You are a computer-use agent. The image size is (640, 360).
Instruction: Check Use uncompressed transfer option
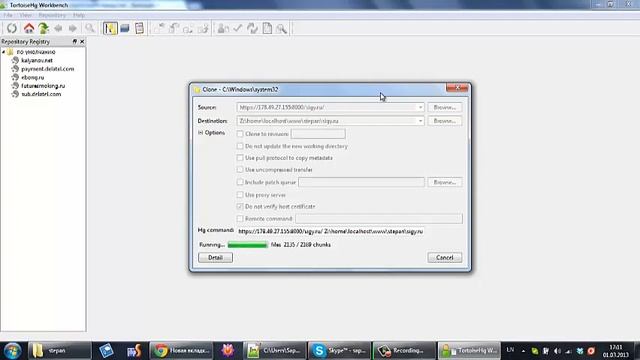240,169
